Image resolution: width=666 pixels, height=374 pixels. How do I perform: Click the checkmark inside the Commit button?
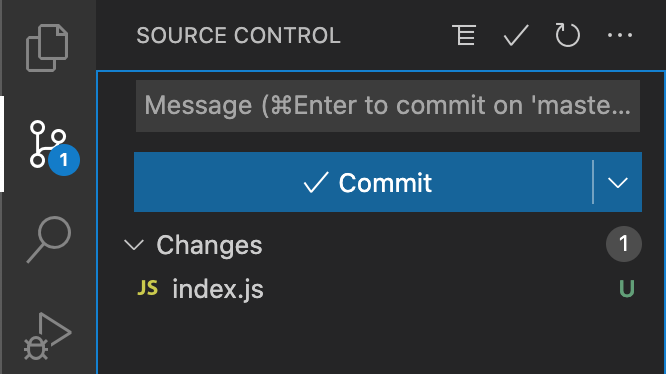coord(316,183)
